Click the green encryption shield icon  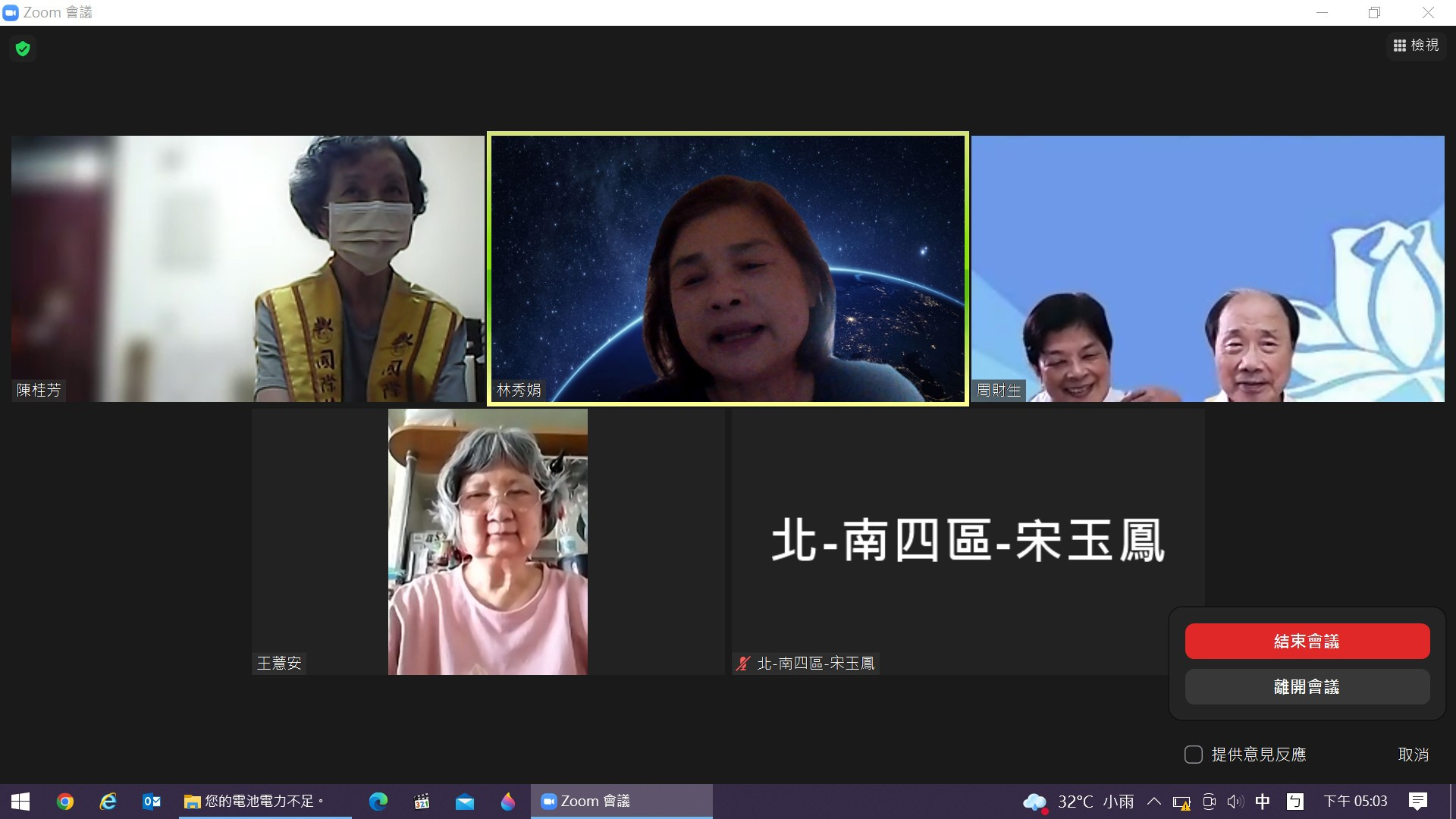tap(23, 49)
